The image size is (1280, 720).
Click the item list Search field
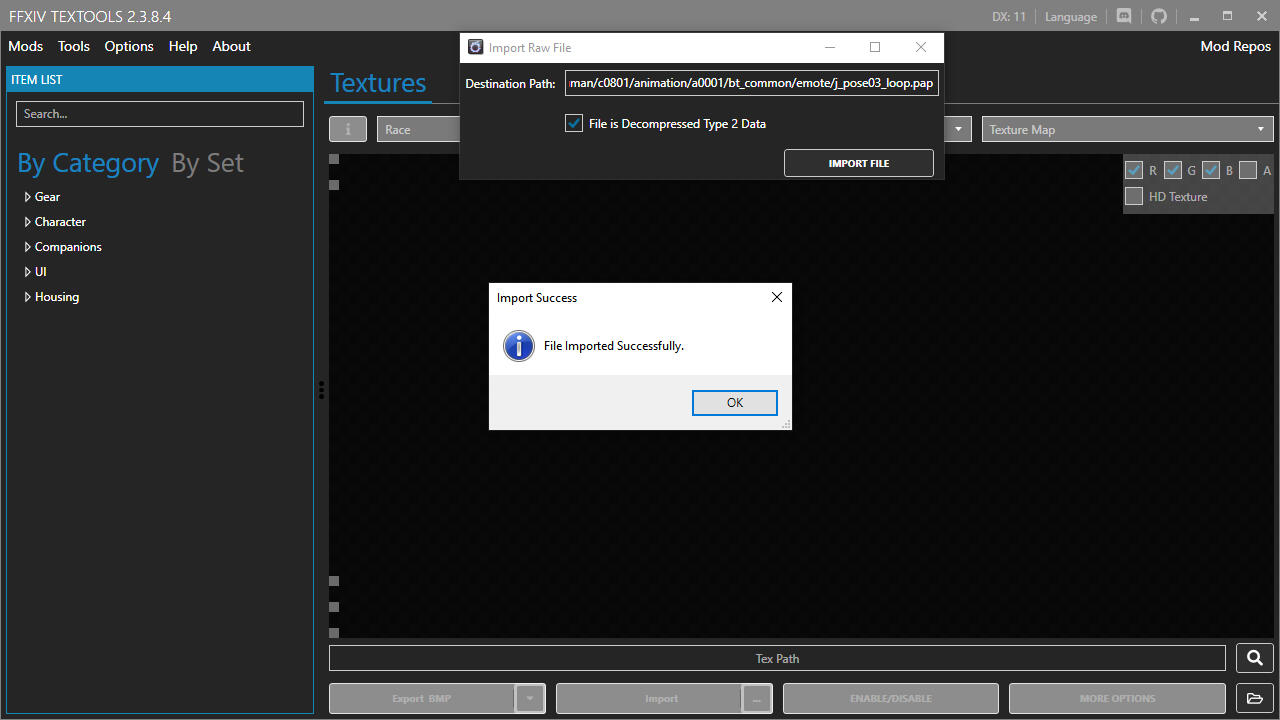(x=159, y=114)
